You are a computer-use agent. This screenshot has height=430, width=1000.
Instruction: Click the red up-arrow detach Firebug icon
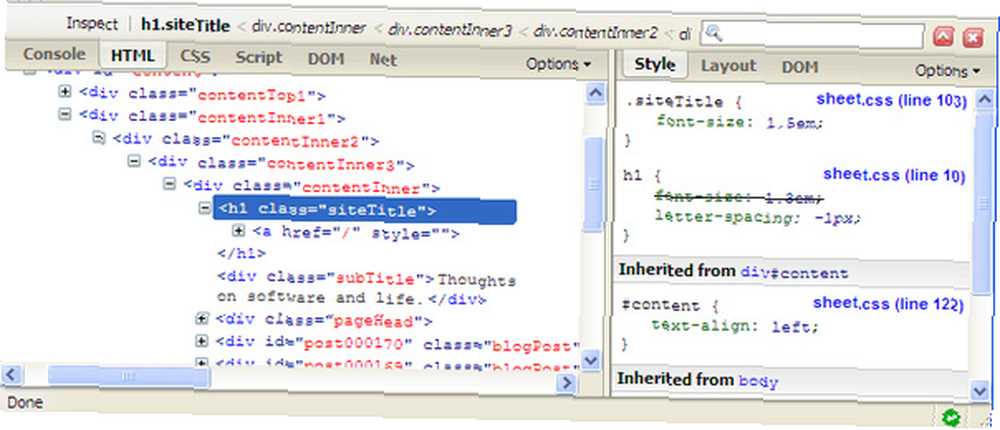coord(943,38)
